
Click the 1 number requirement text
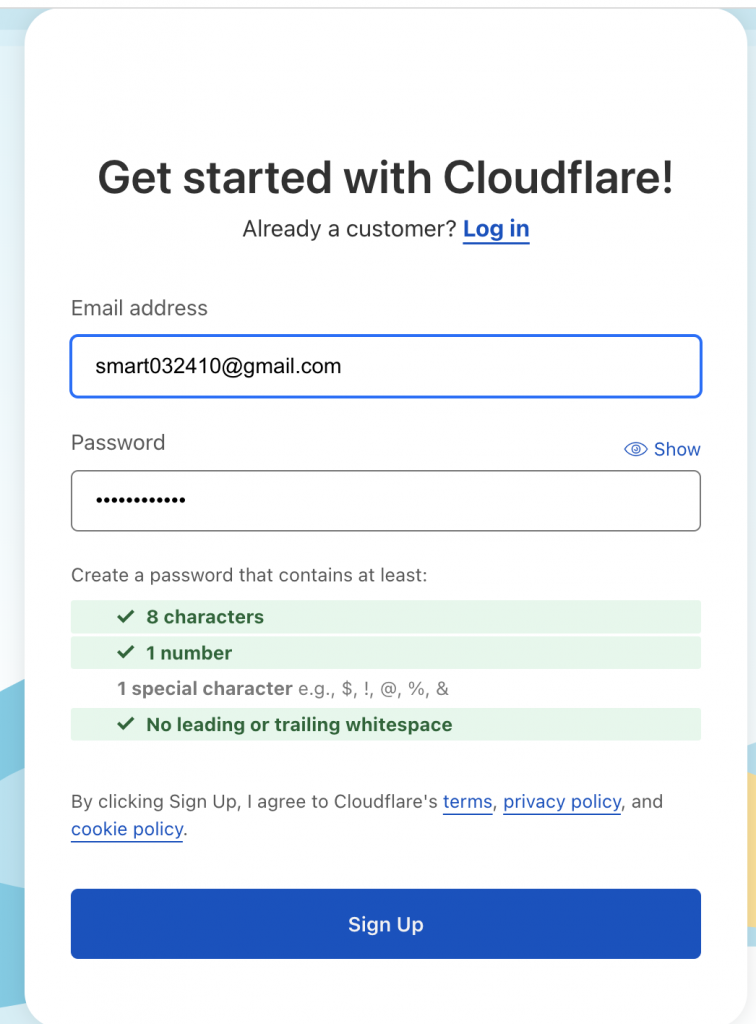point(189,652)
